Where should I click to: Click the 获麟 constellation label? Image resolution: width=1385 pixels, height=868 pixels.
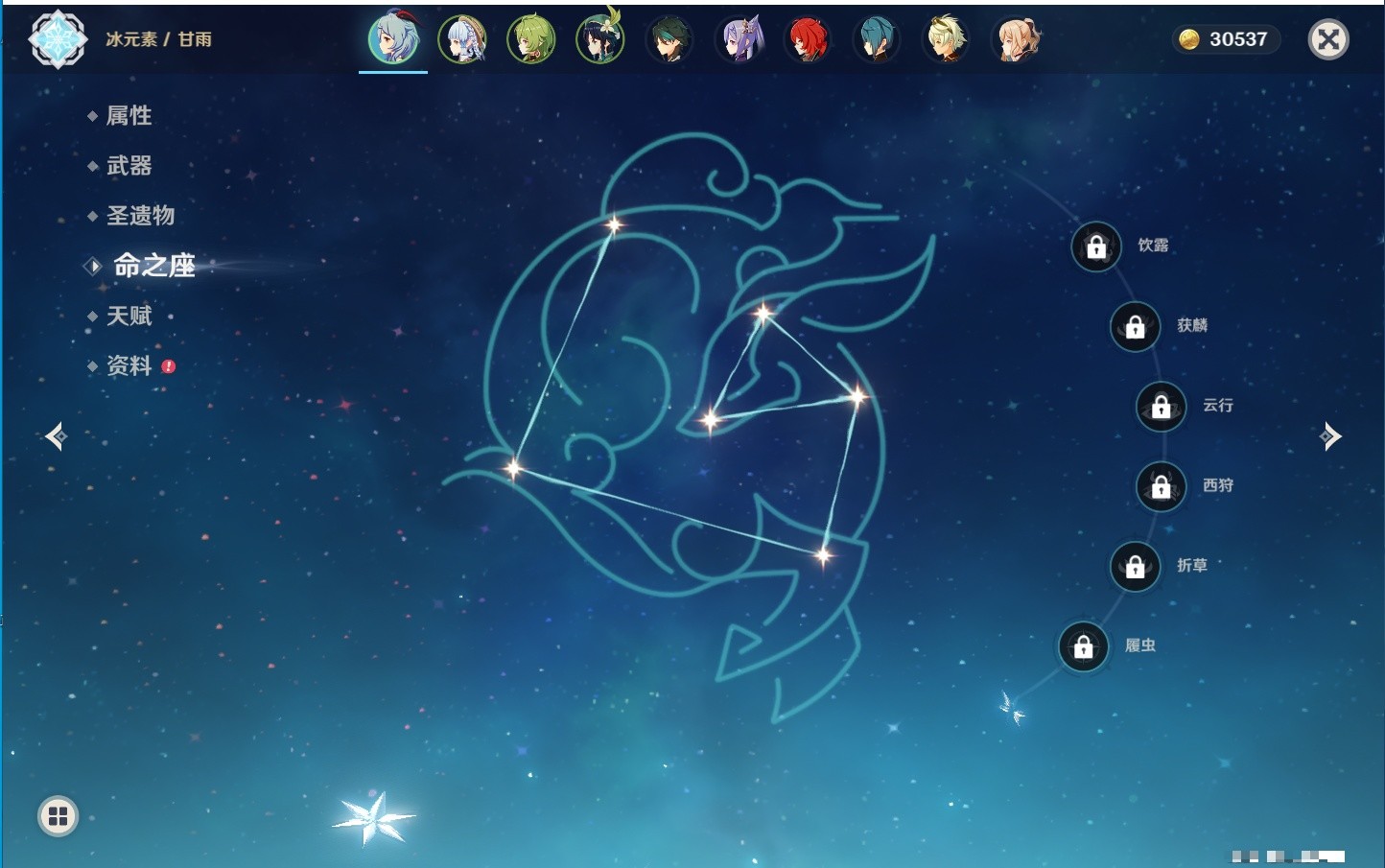(1192, 325)
